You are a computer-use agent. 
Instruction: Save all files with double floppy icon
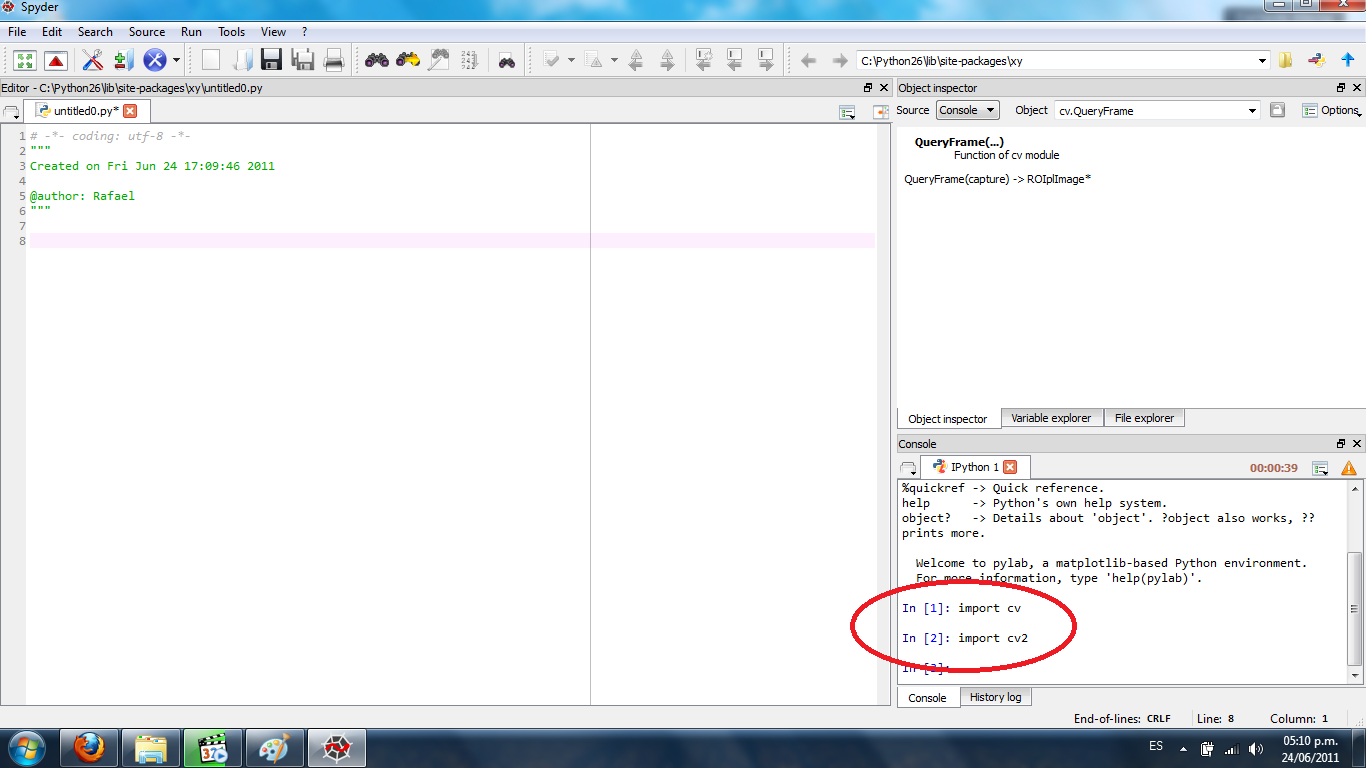tap(303, 60)
